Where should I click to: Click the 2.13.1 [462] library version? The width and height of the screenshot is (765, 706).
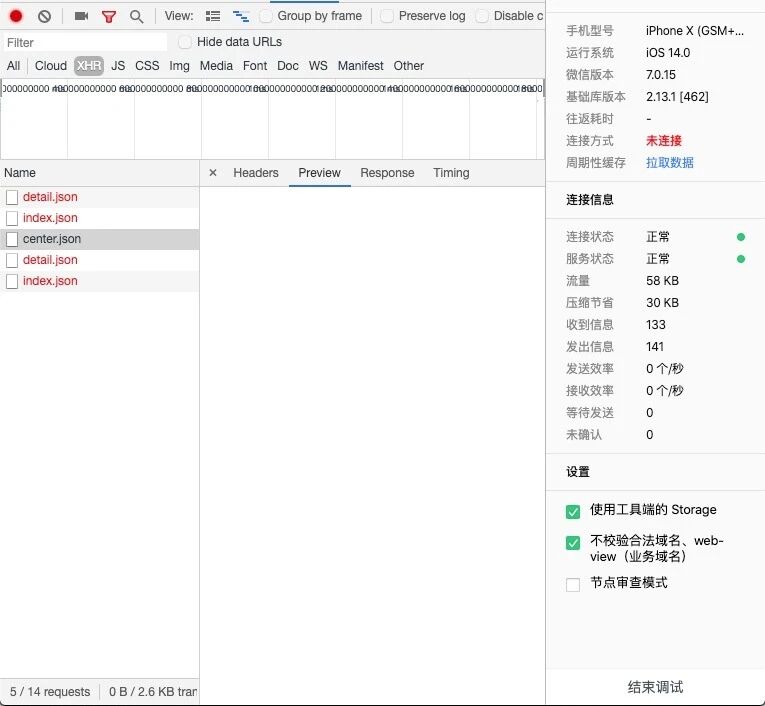(677, 97)
